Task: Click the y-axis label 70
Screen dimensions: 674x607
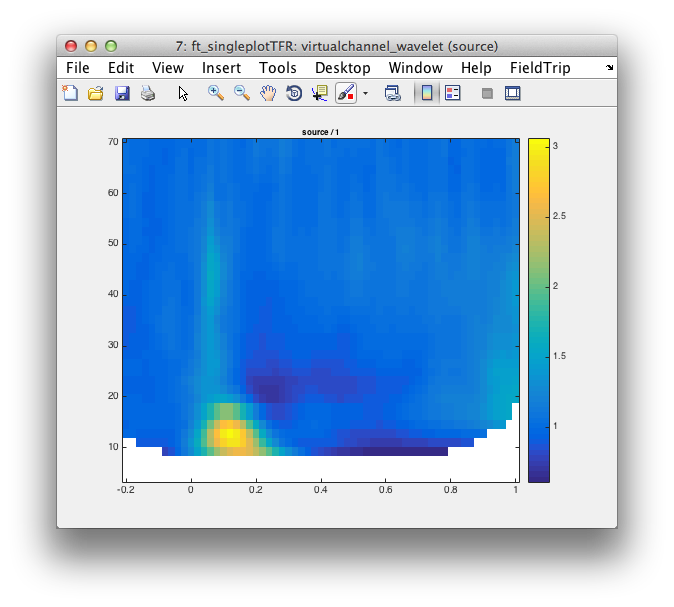Action: pyautogui.click(x=113, y=142)
